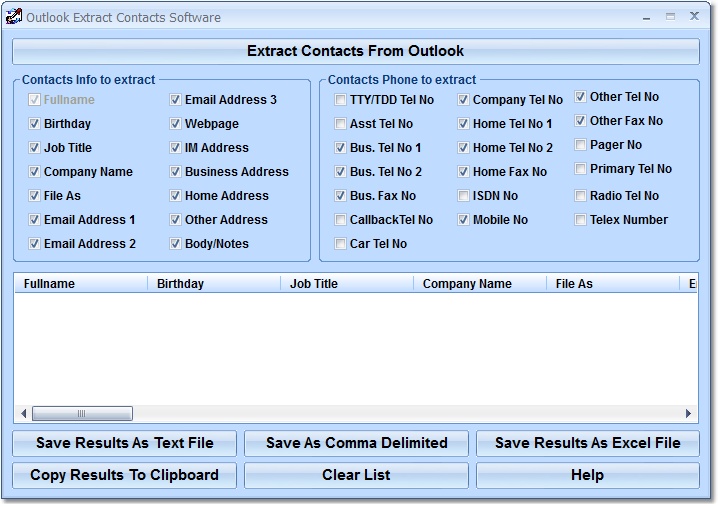This screenshot has width=718, height=506.
Task: Toggle Business Address checkbox
Action: 175,172
